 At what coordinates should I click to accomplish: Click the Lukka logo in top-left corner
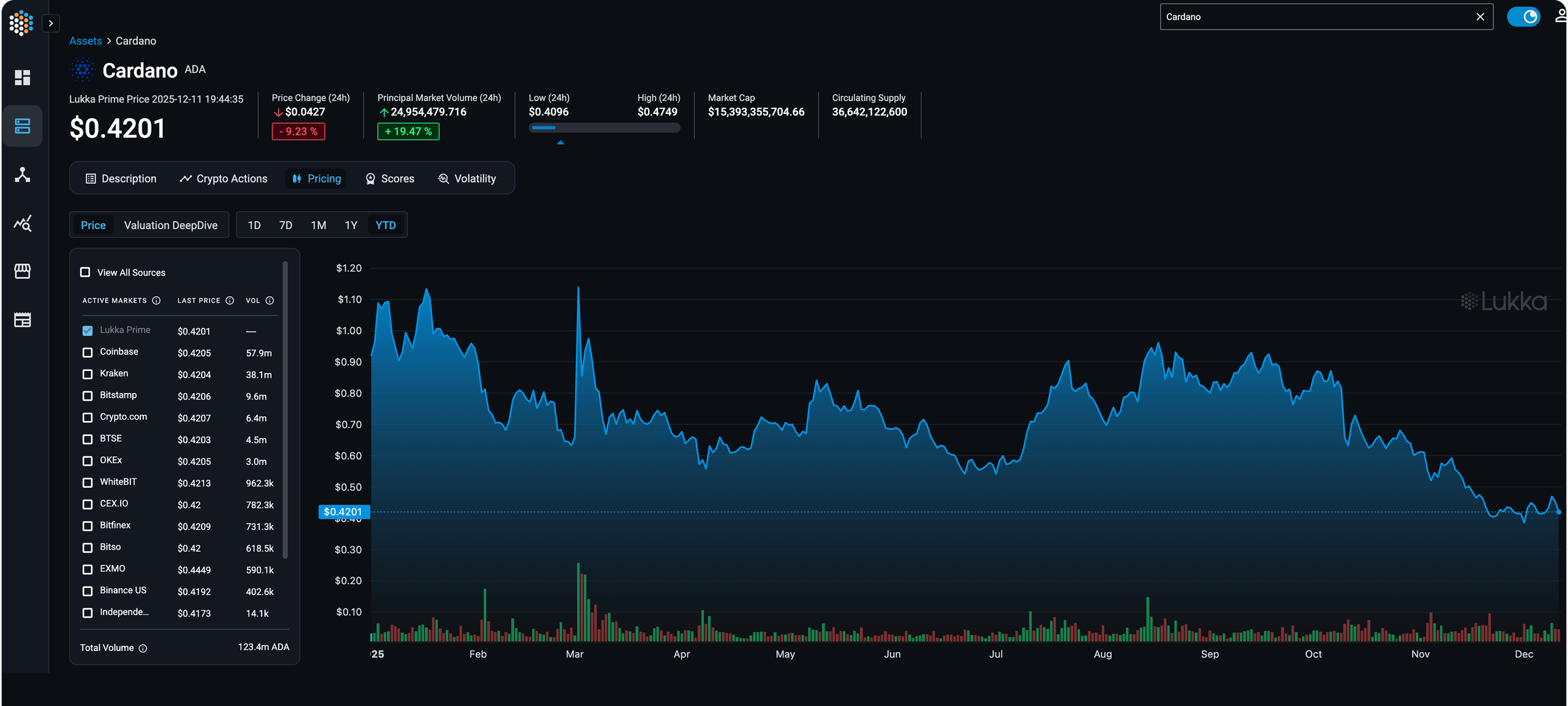(21, 23)
